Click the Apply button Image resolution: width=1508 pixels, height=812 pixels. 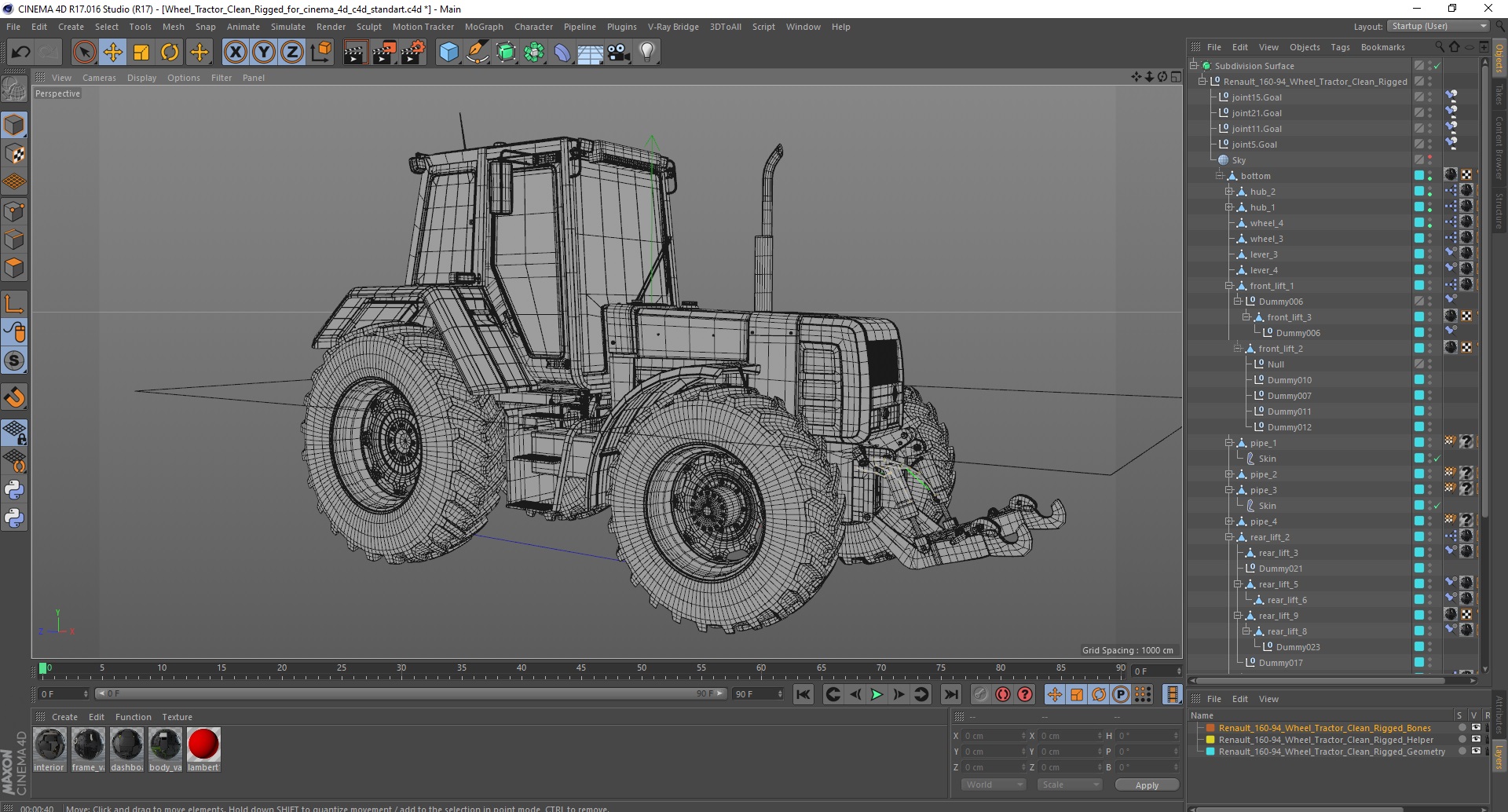pyautogui.click(x=1147, y=785)
